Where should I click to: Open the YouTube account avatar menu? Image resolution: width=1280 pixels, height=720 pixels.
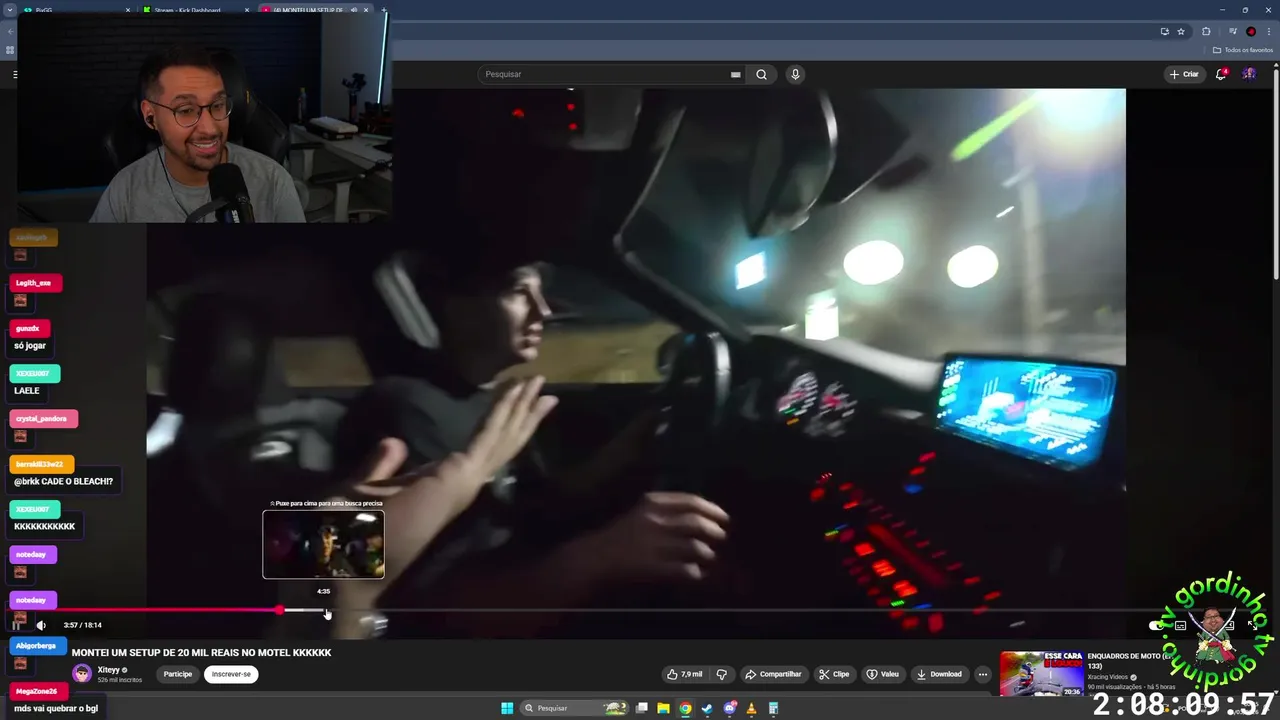[x=1249, y=74]
